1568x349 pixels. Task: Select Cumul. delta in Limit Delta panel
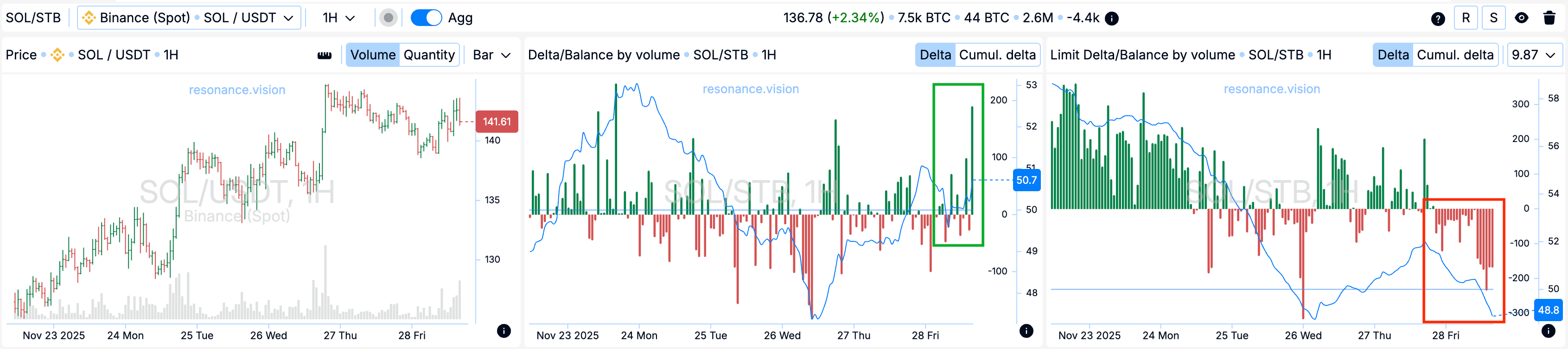pos(1455,55)
